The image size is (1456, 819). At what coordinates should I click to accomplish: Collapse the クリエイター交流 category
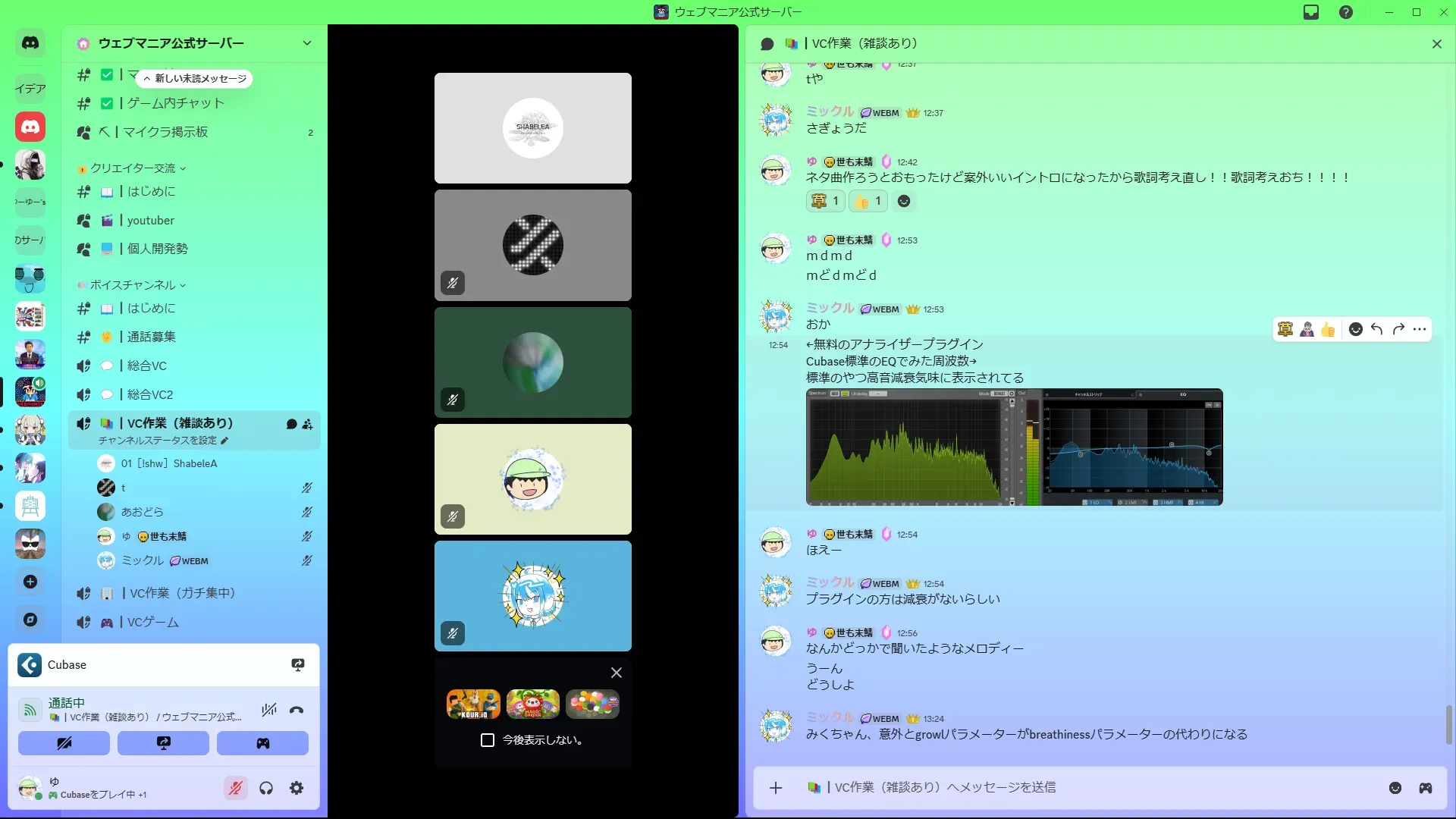click(133, 168)
